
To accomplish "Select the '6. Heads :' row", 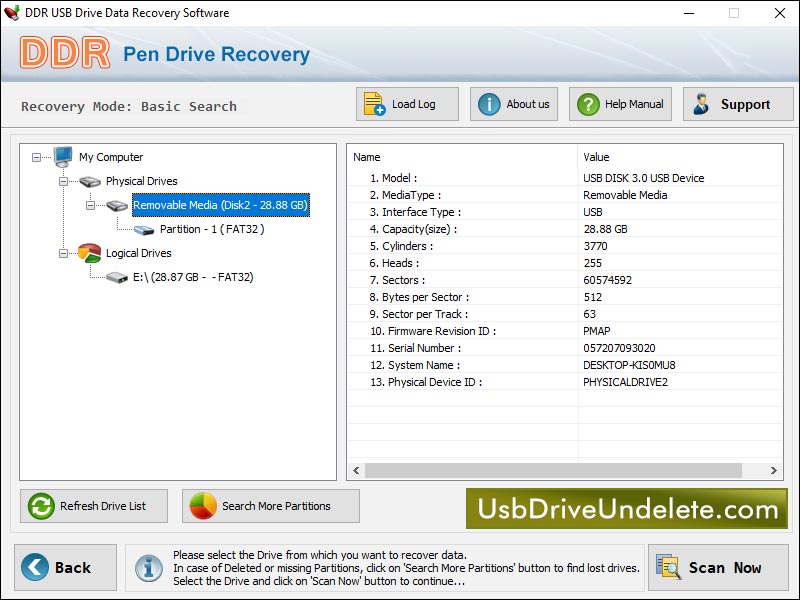I will click(565, 263).
